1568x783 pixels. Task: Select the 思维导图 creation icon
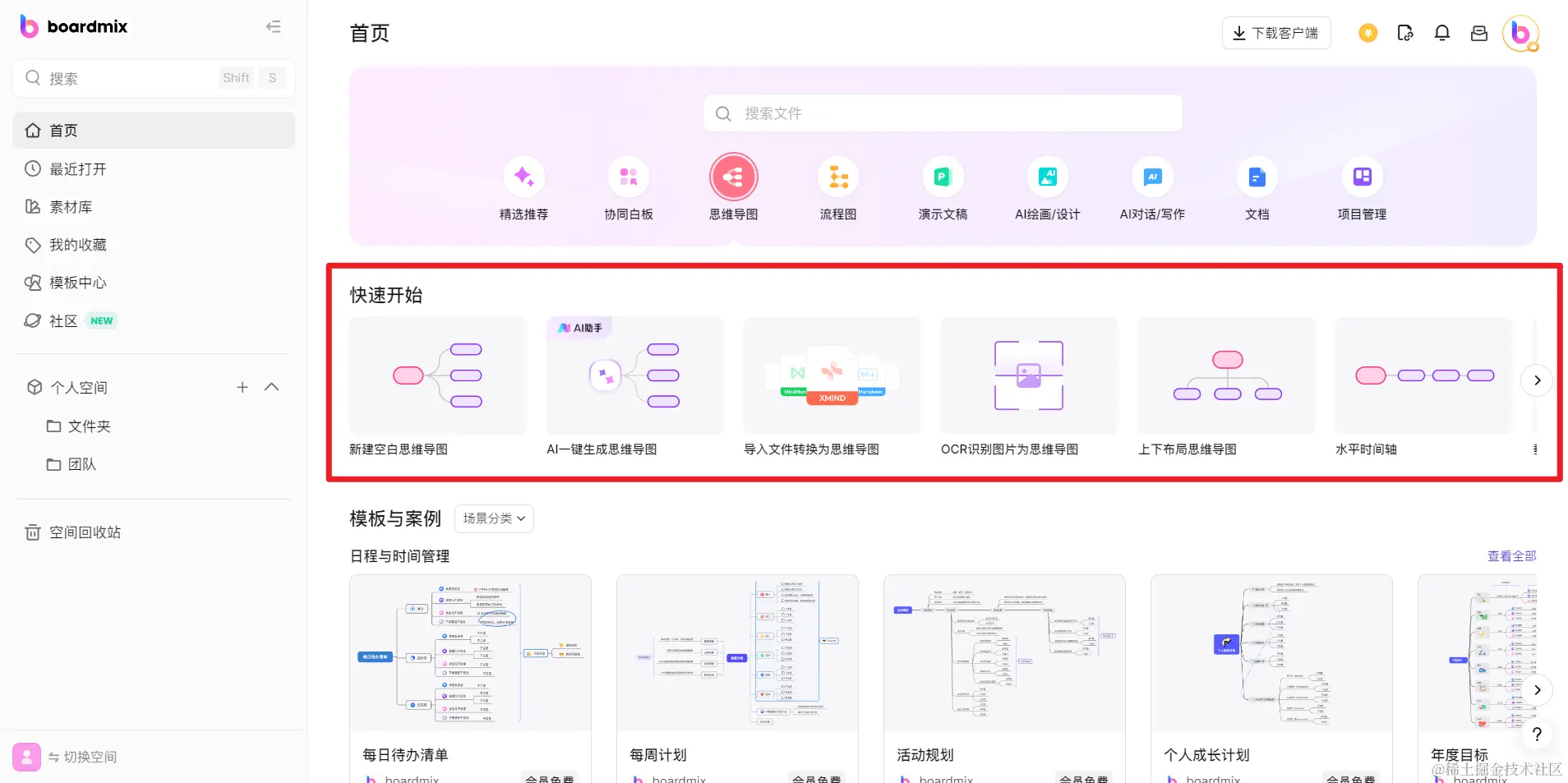[733, 176]
